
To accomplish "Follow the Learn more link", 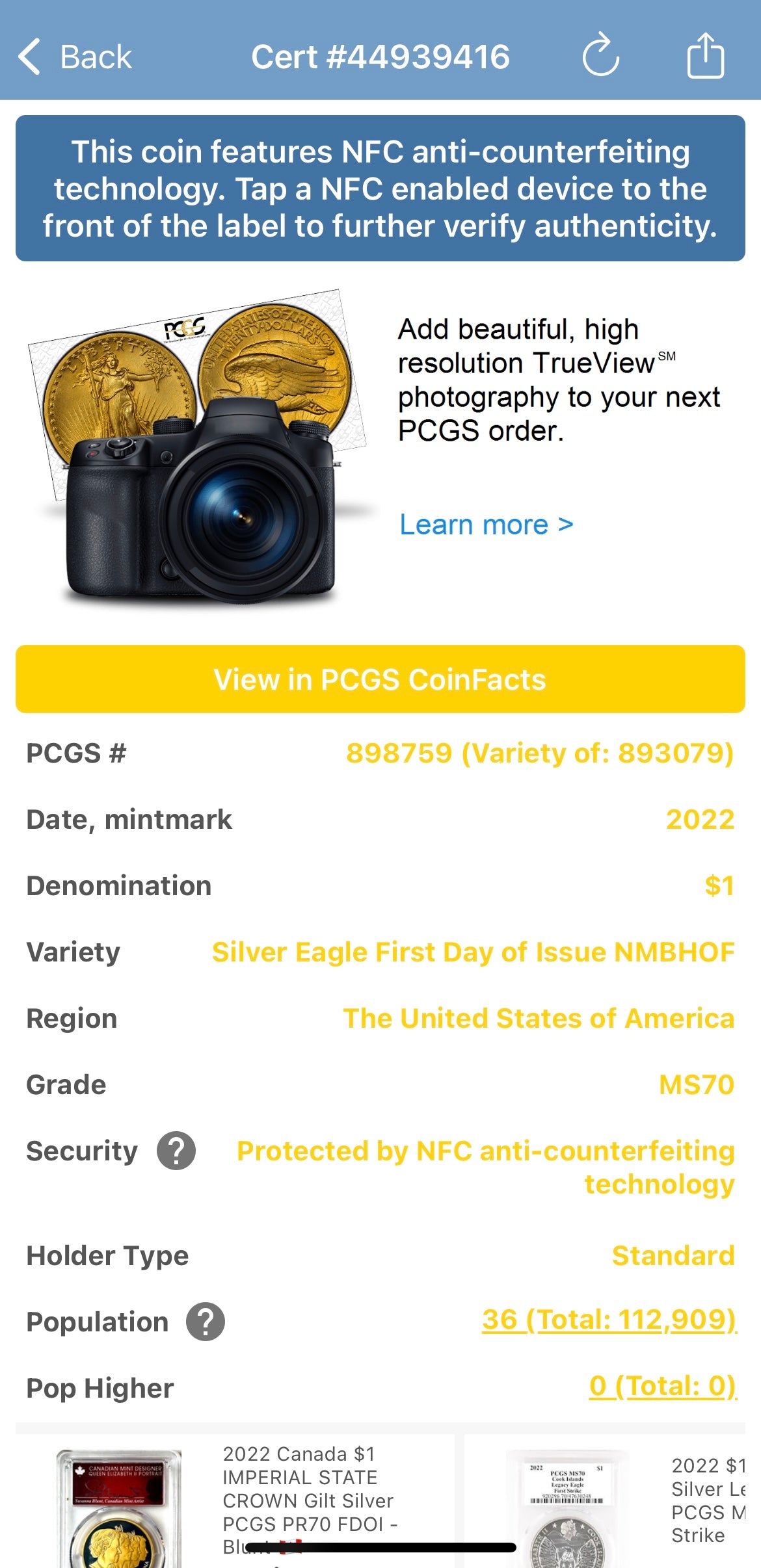I will 486,525.
